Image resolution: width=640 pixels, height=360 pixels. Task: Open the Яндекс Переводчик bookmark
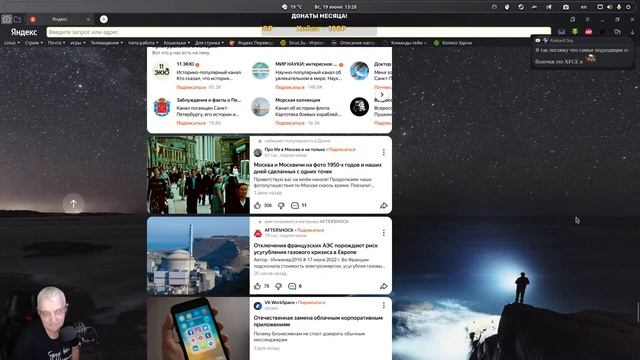point(251,42)
